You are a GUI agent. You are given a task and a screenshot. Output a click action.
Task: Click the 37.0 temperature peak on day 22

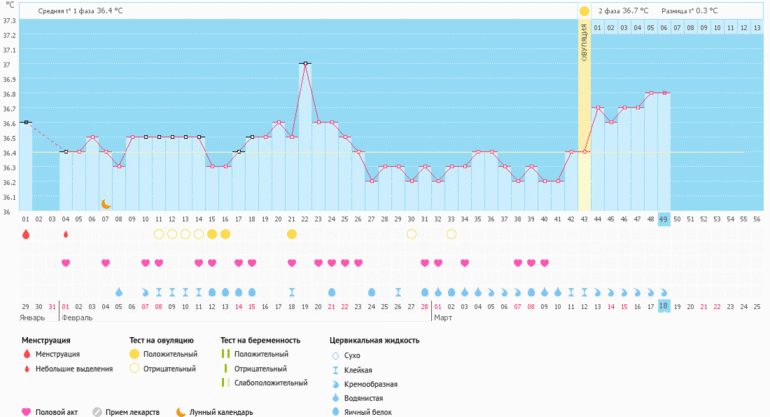pos(305,64)
